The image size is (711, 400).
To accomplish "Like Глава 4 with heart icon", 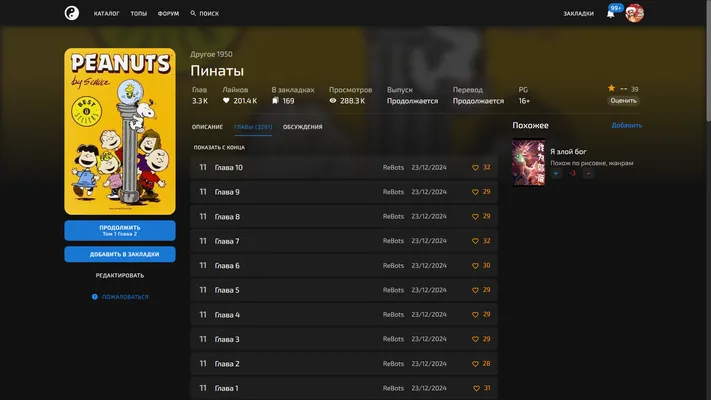I will coord(475,314).
